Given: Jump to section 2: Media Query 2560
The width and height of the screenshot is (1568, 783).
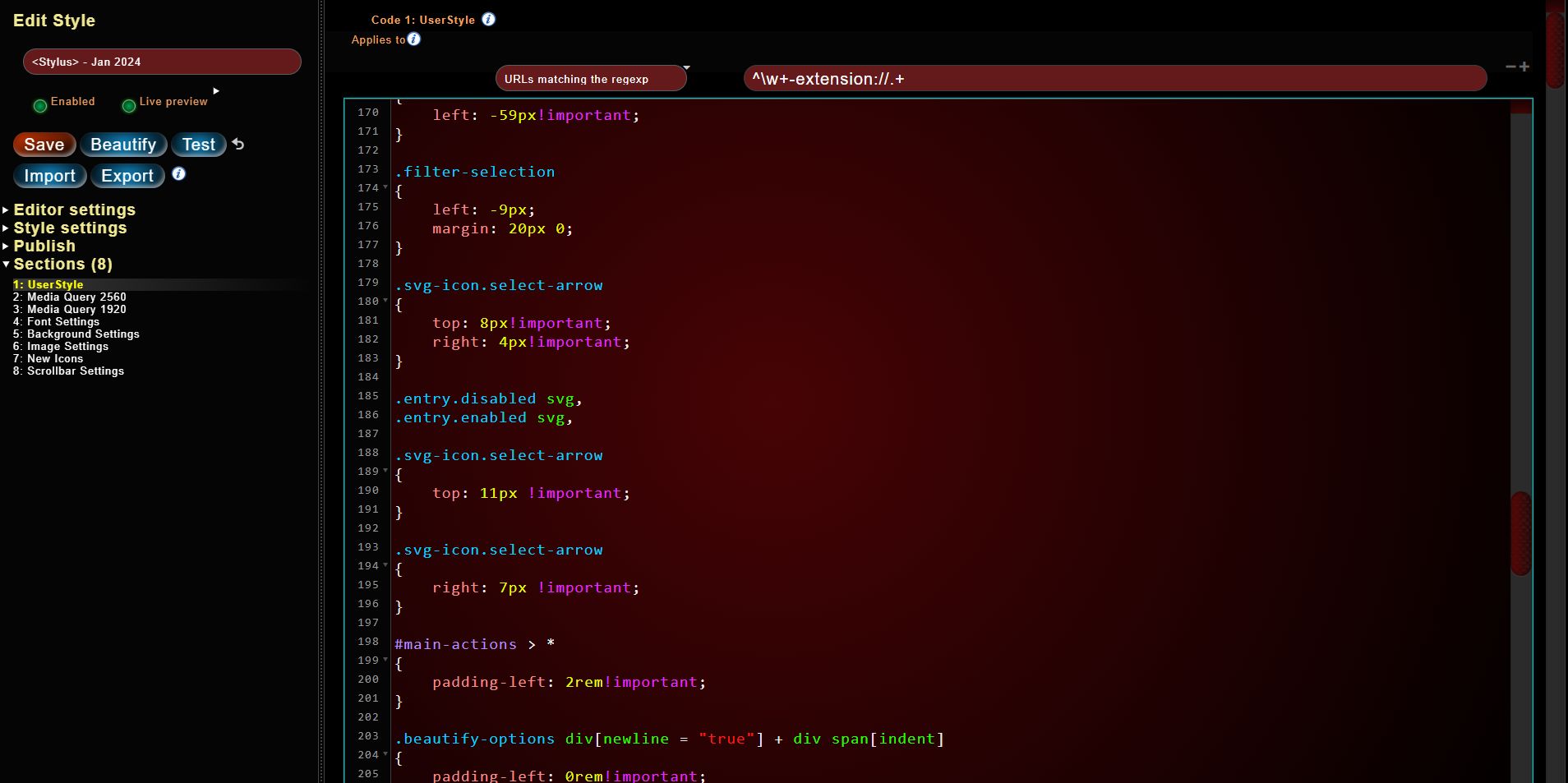Looking at the screenshot, I should pyautogui.click(x=70, y=297).
